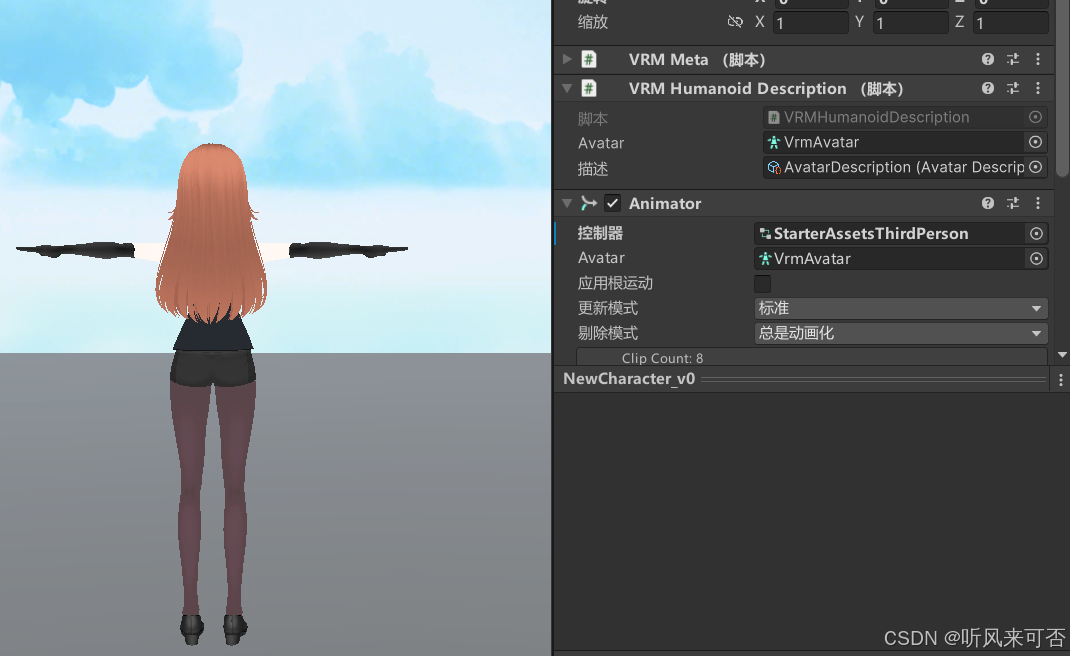The image size is (1070, 656).
Task: Click the scale constrain link icon beside 缩放
Action: click(734, 21)
